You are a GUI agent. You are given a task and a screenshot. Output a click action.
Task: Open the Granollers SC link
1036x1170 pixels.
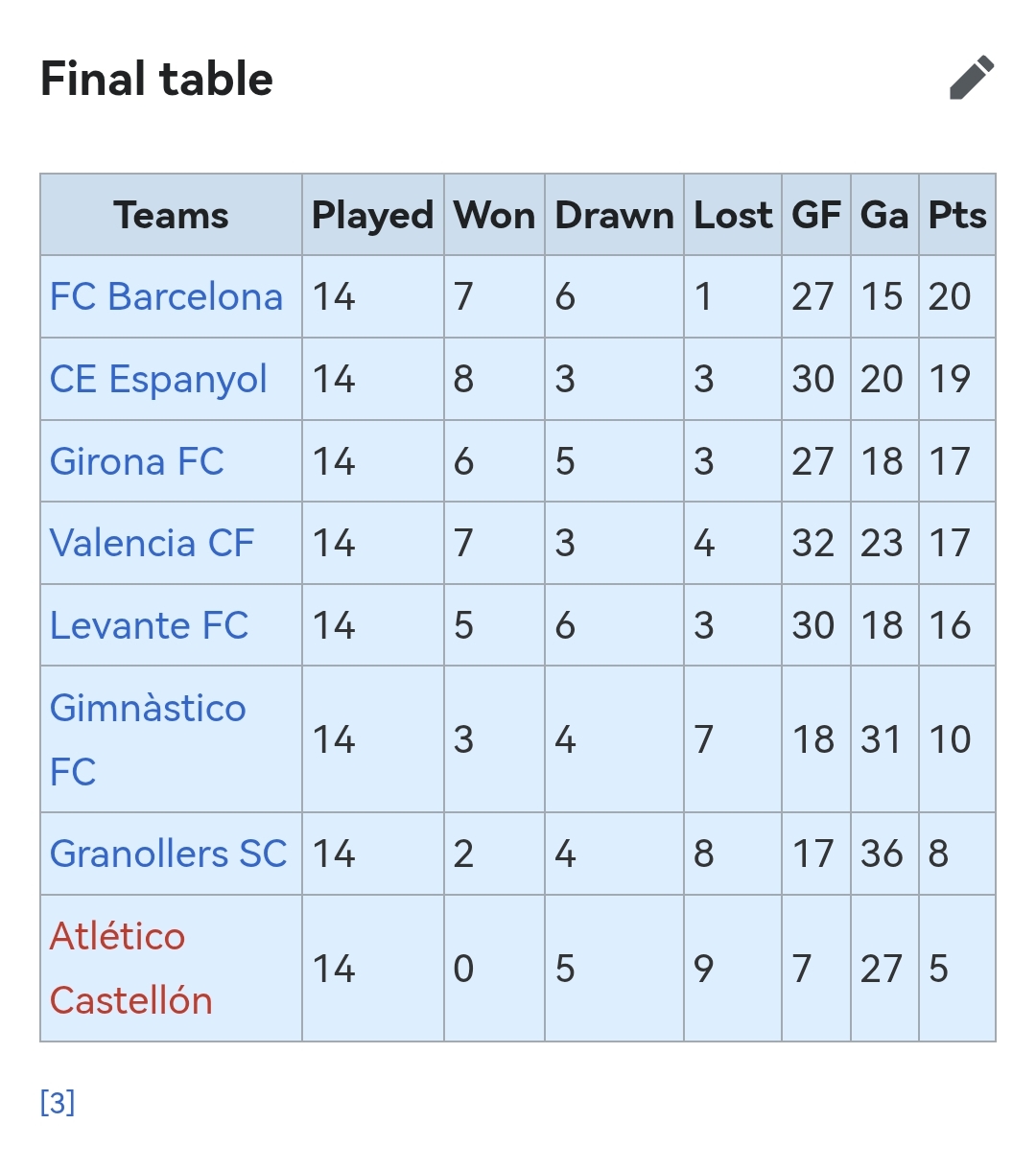[168, 854]
